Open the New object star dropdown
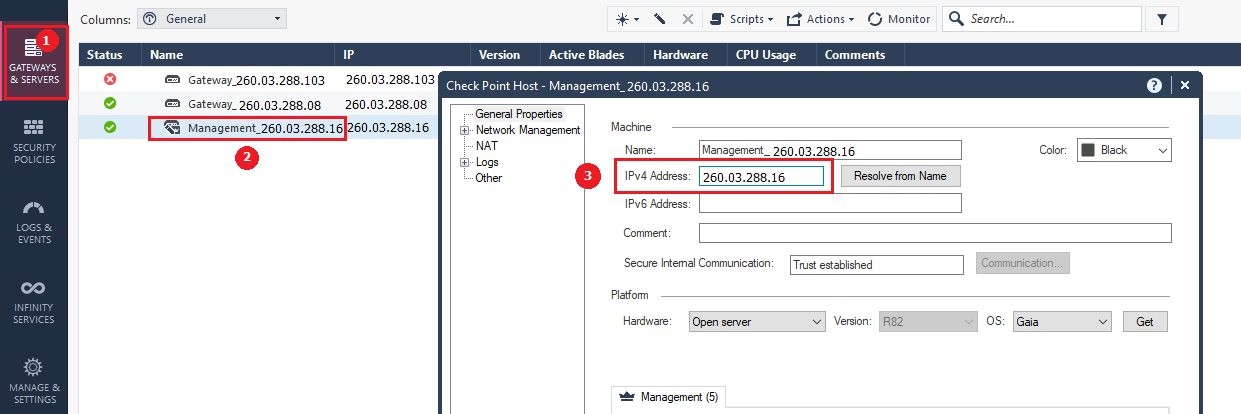The image size is (1241, 414). point(627,19)
